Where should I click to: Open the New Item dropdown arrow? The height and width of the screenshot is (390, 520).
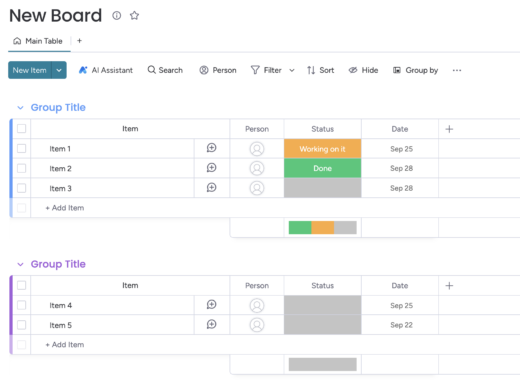pyautogui.click(x=59, y=70)
